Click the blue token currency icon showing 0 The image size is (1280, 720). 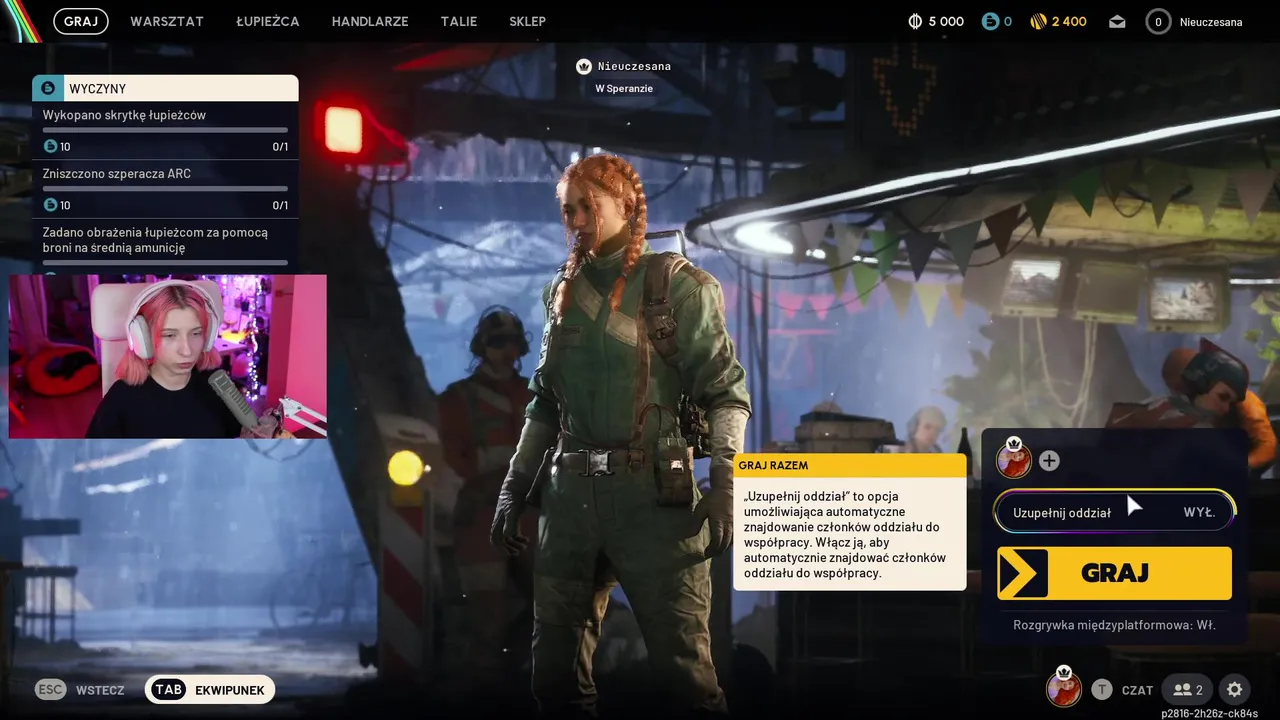point(990,21)
